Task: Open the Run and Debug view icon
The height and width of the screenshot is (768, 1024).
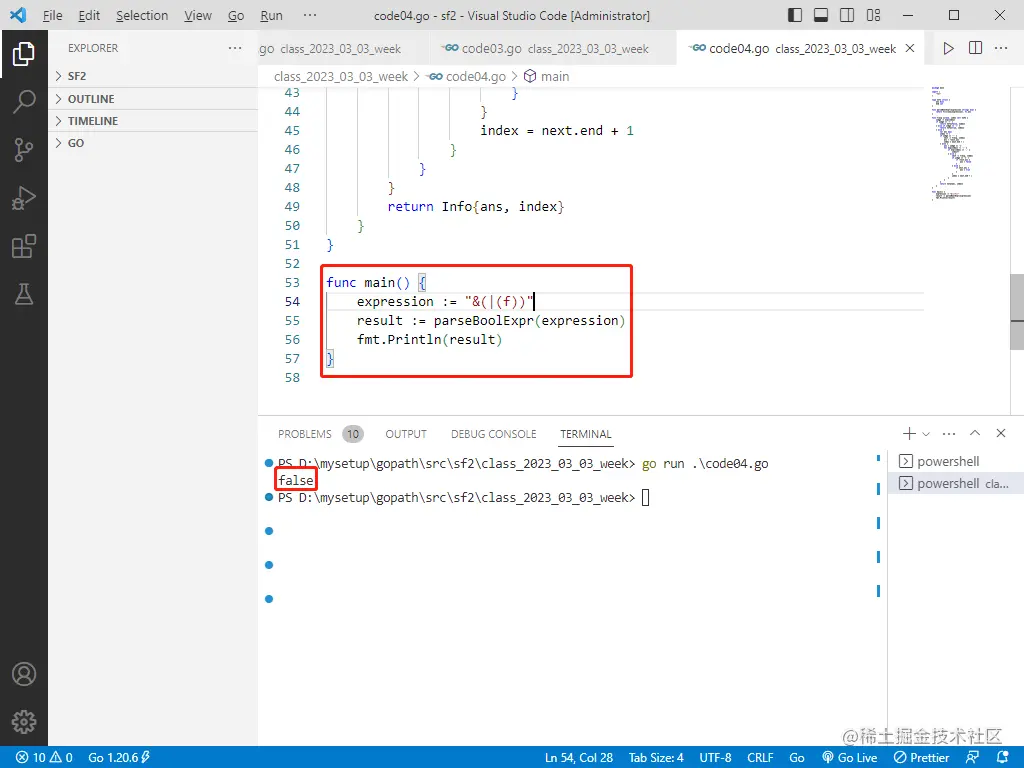Action: (x=24, y=198)
